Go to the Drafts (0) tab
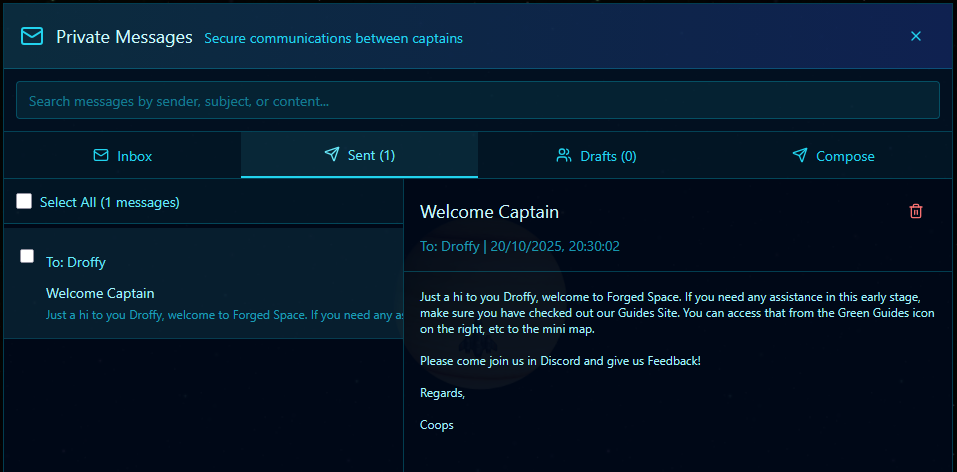Image resolution: width=957 pixels, height=472 pixels. (597, 156)
